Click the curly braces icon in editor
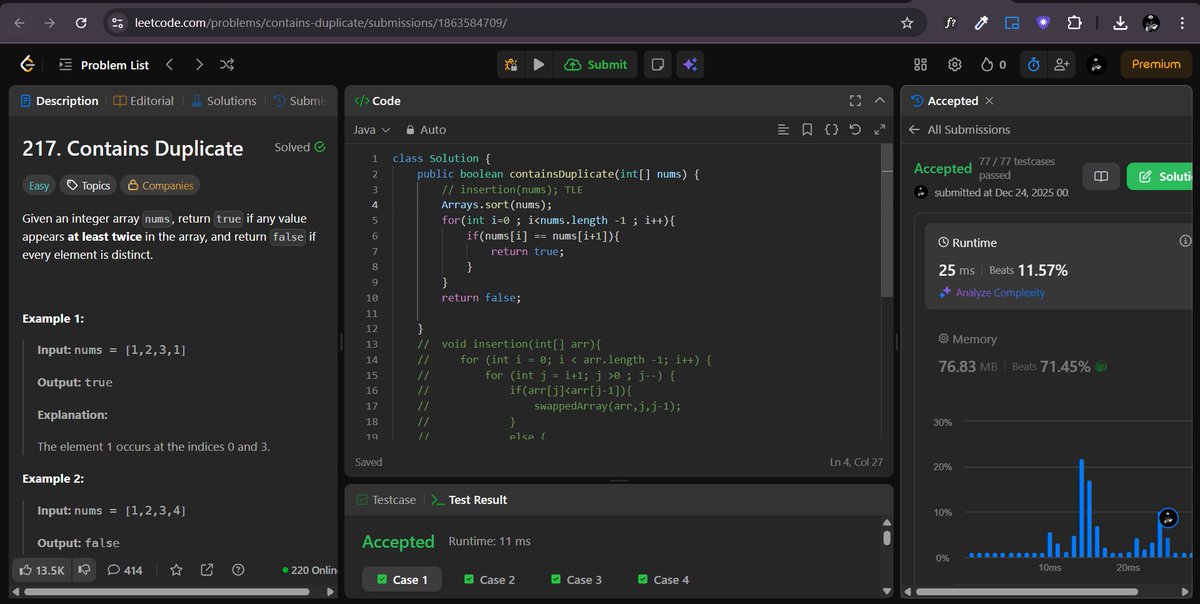Image resolution: width=1200 pixels, height=604 pixels. pos(831,130)
